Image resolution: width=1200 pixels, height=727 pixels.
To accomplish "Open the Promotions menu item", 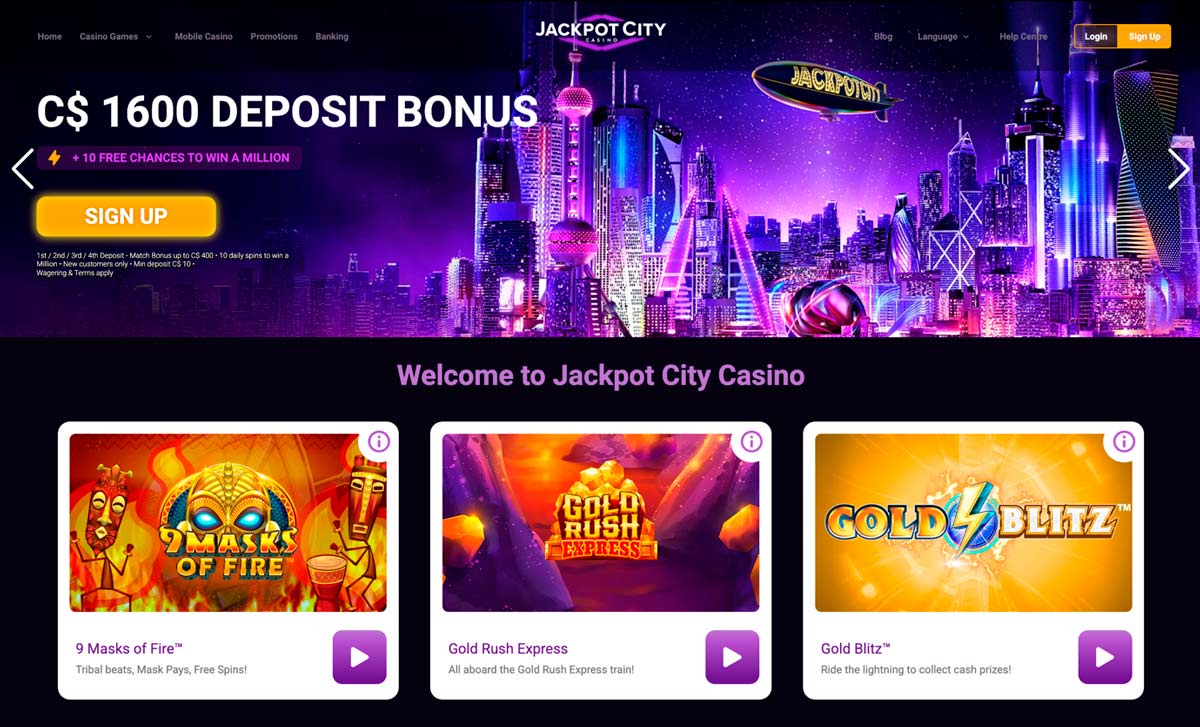I will point(274,37).
